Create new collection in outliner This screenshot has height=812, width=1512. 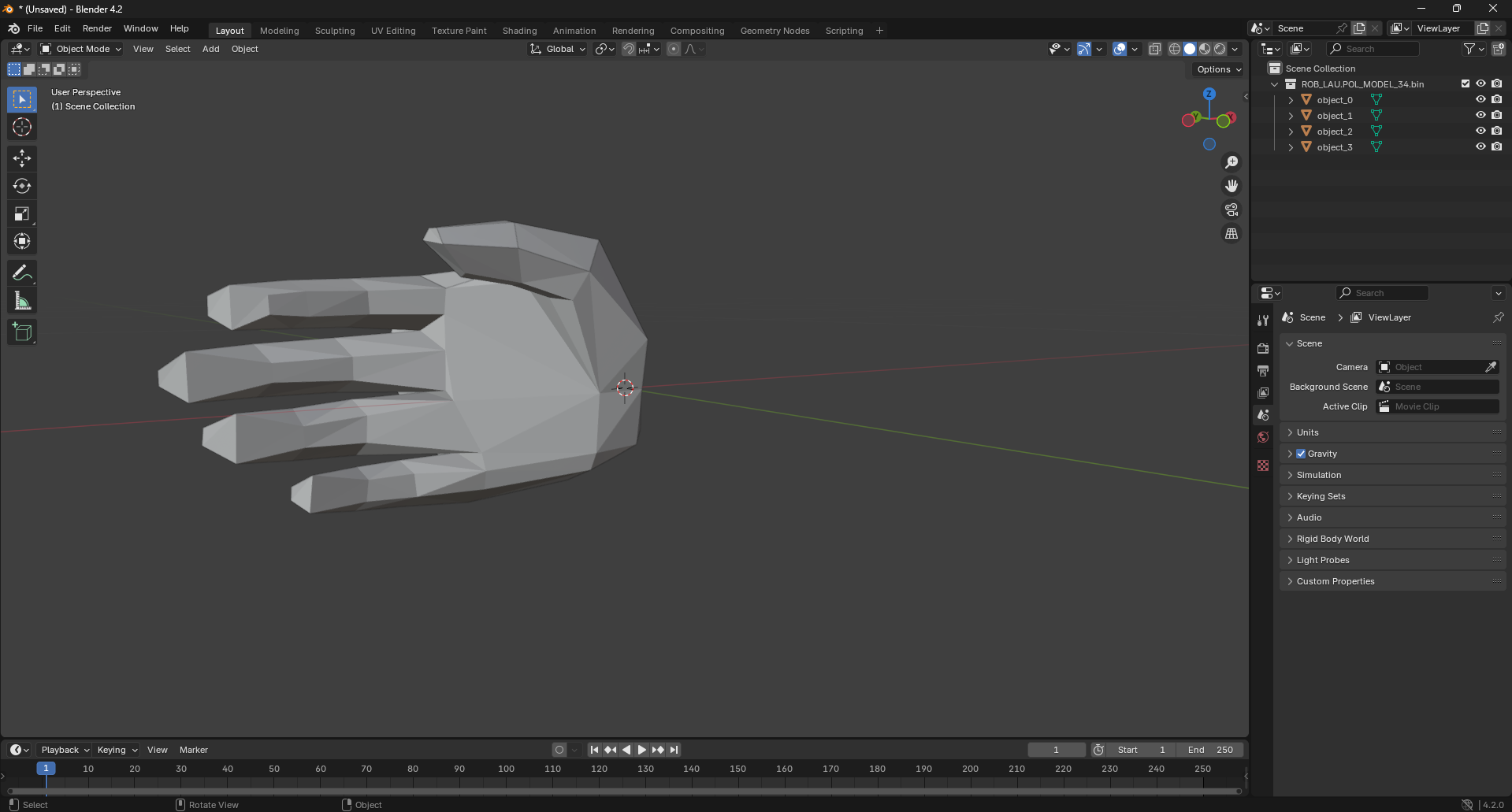[x=1498, y=49]
